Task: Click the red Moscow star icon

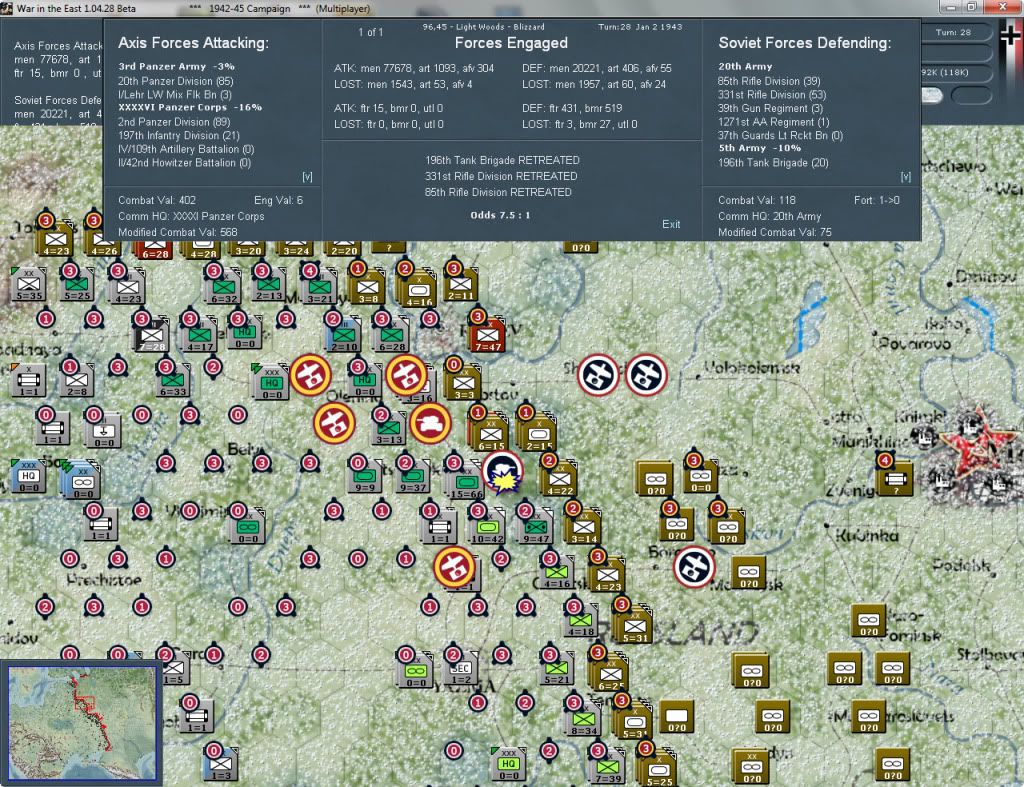Action: coord(976,446)
